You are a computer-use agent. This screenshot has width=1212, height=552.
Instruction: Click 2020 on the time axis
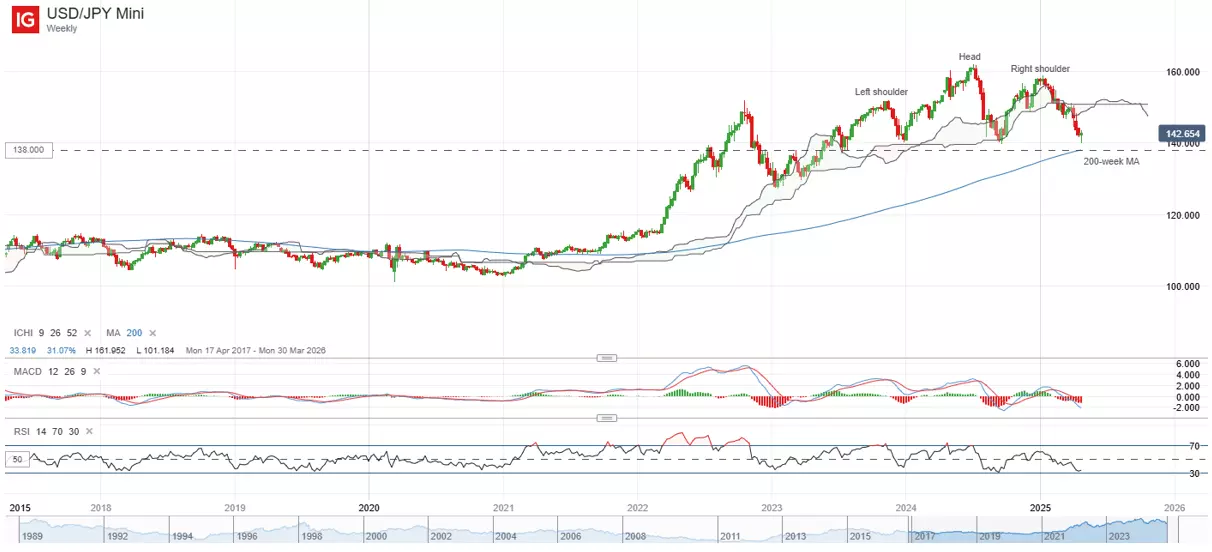point(369,508)
